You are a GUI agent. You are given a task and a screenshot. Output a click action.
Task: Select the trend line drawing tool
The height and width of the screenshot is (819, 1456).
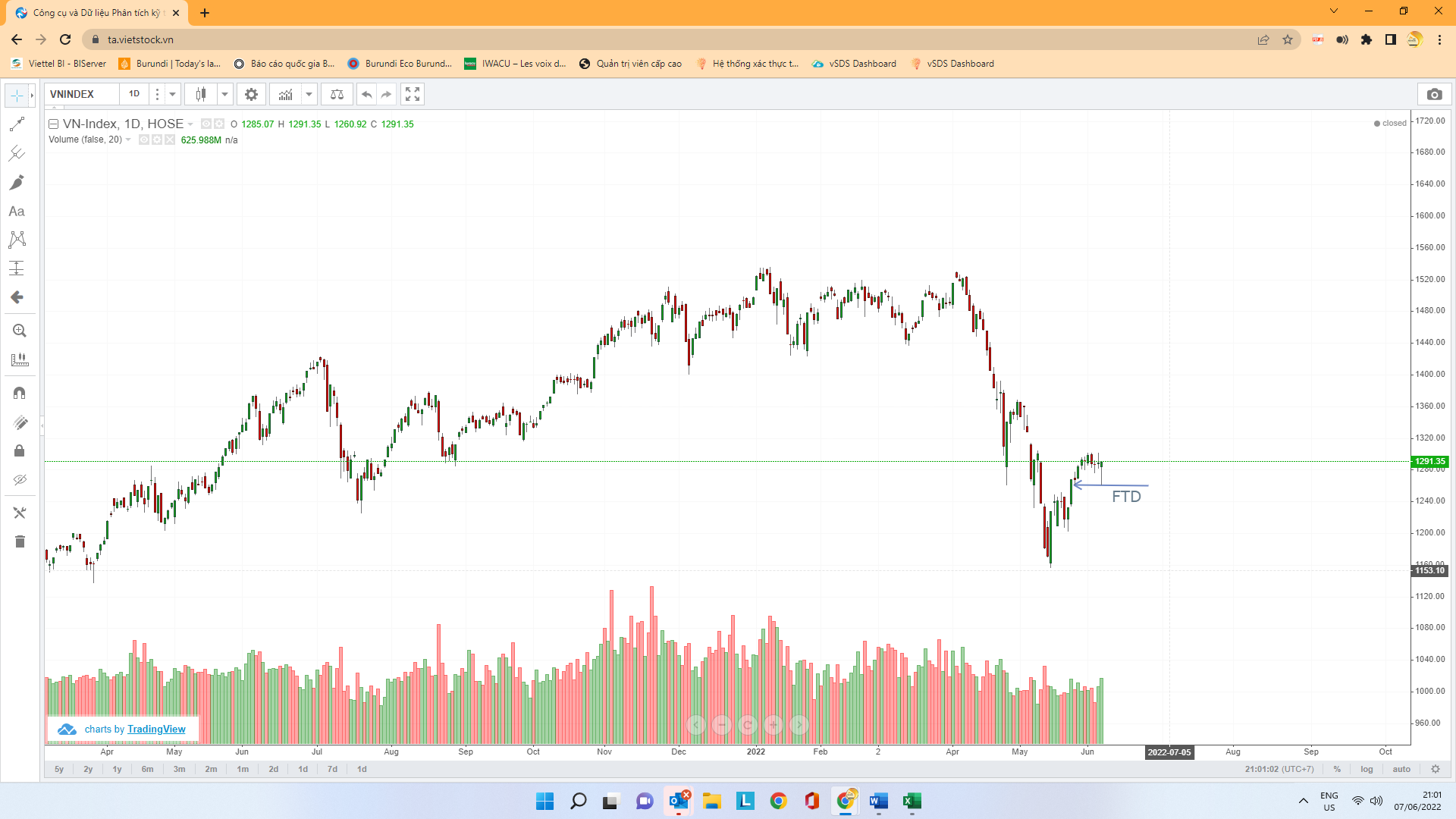pos(17,124)
